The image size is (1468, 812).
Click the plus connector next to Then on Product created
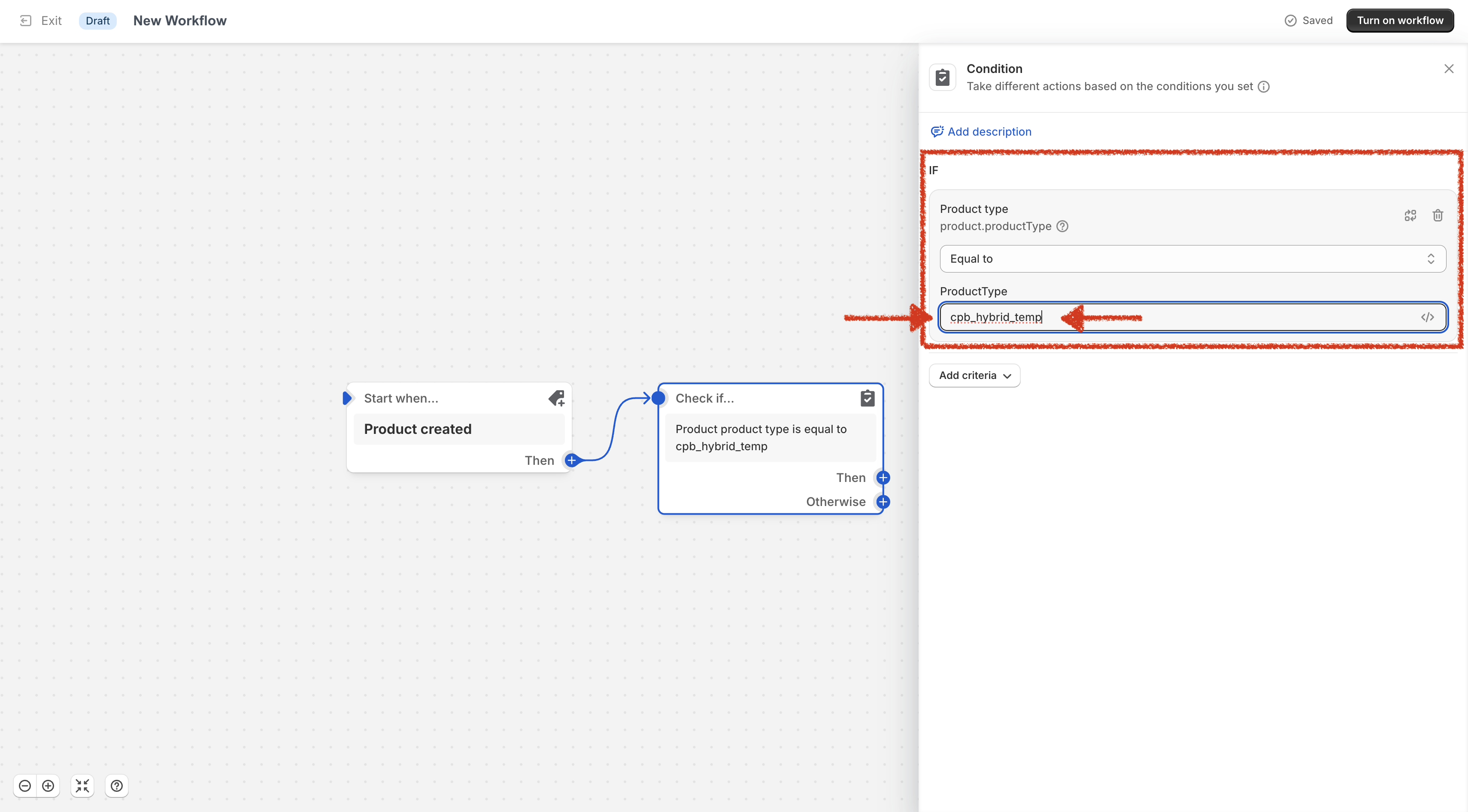pyautogui.click(x=572, y=461)
